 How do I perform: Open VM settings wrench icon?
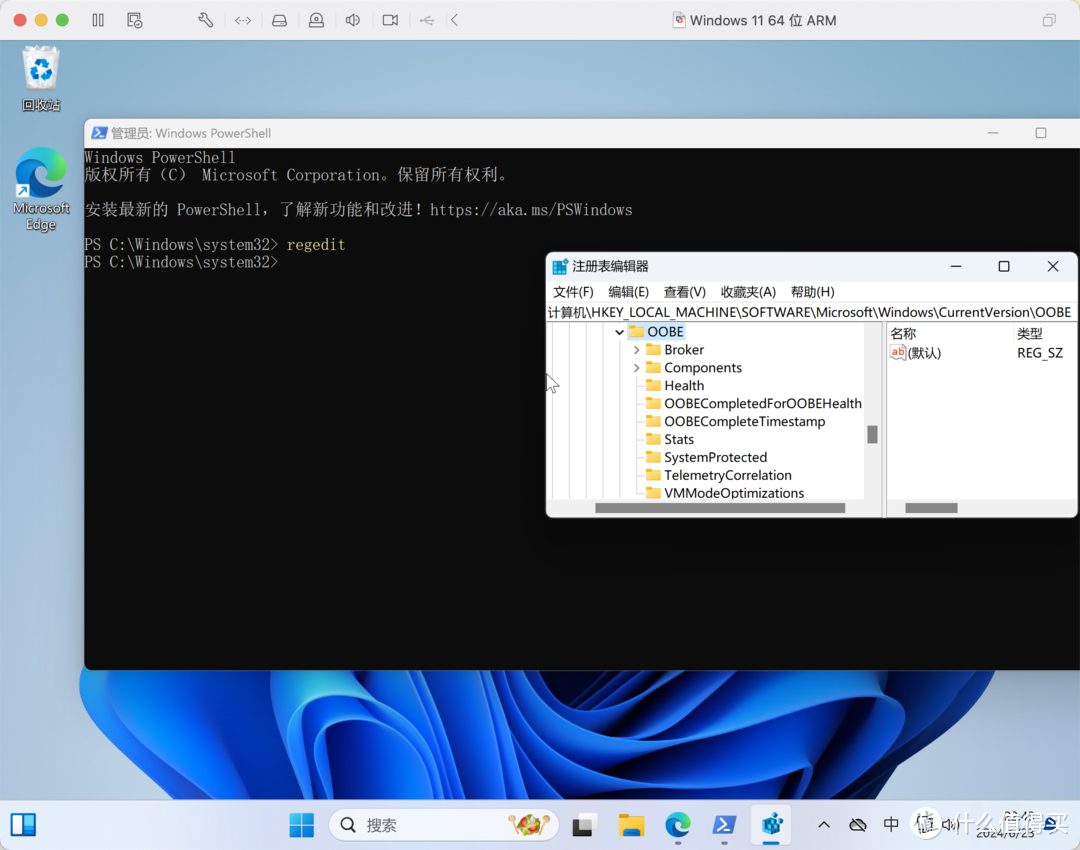tap(205, 20)
